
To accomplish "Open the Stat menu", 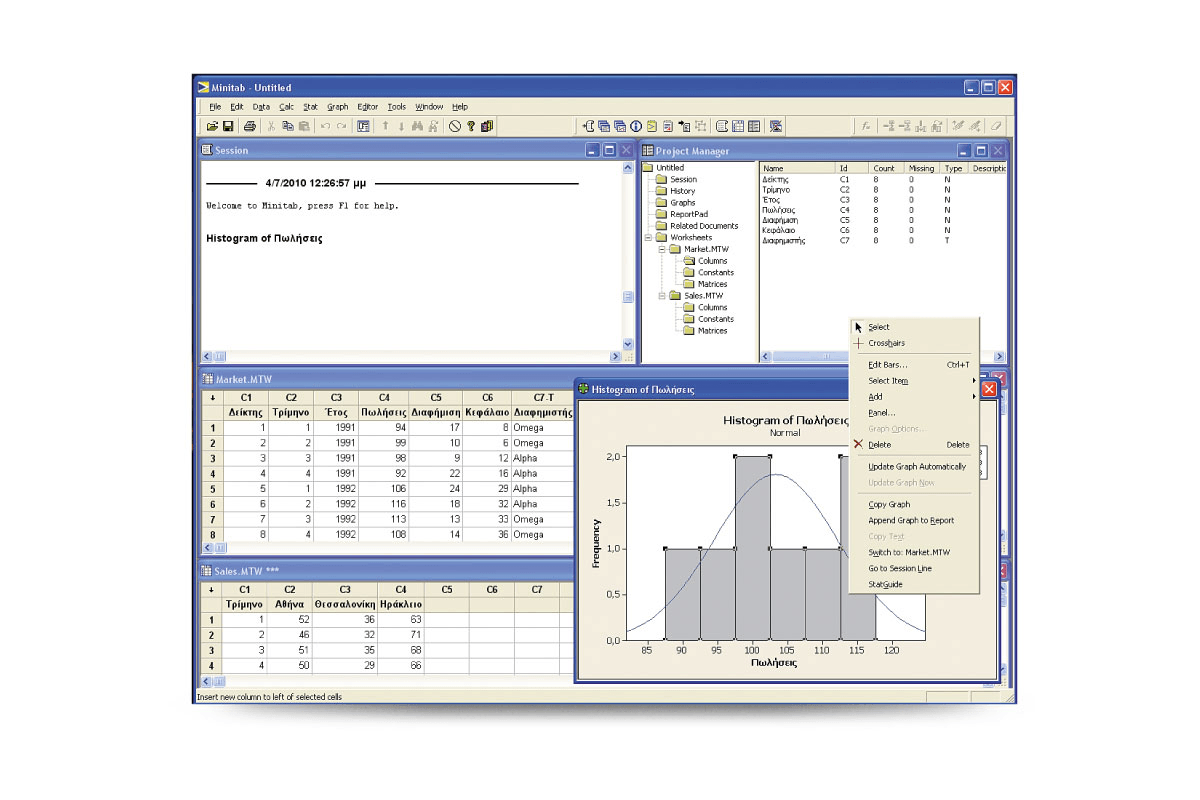I will click(310, 107).
